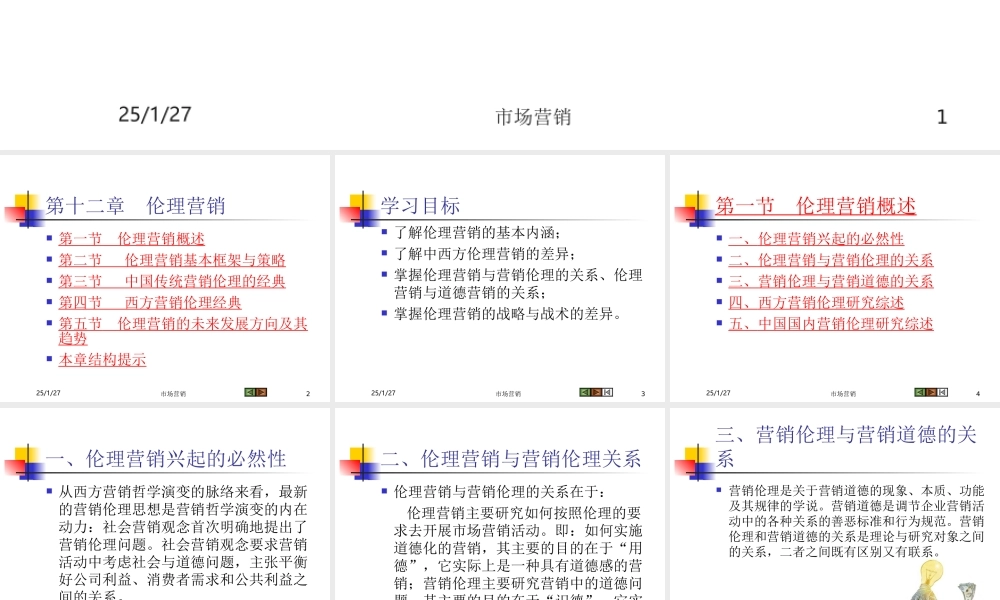Image resolution: width=1000 pixels, height=600 pixels.
Task: Click the brown next-slide arrow on slide 2
Action: point(261,392)
